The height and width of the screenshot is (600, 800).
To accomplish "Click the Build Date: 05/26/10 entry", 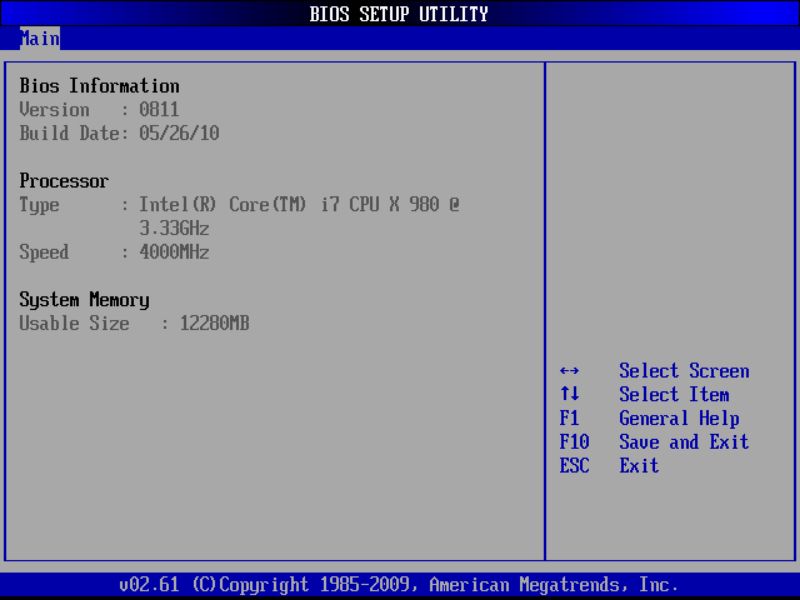I will pyautogui.click(x=120, y=133).
